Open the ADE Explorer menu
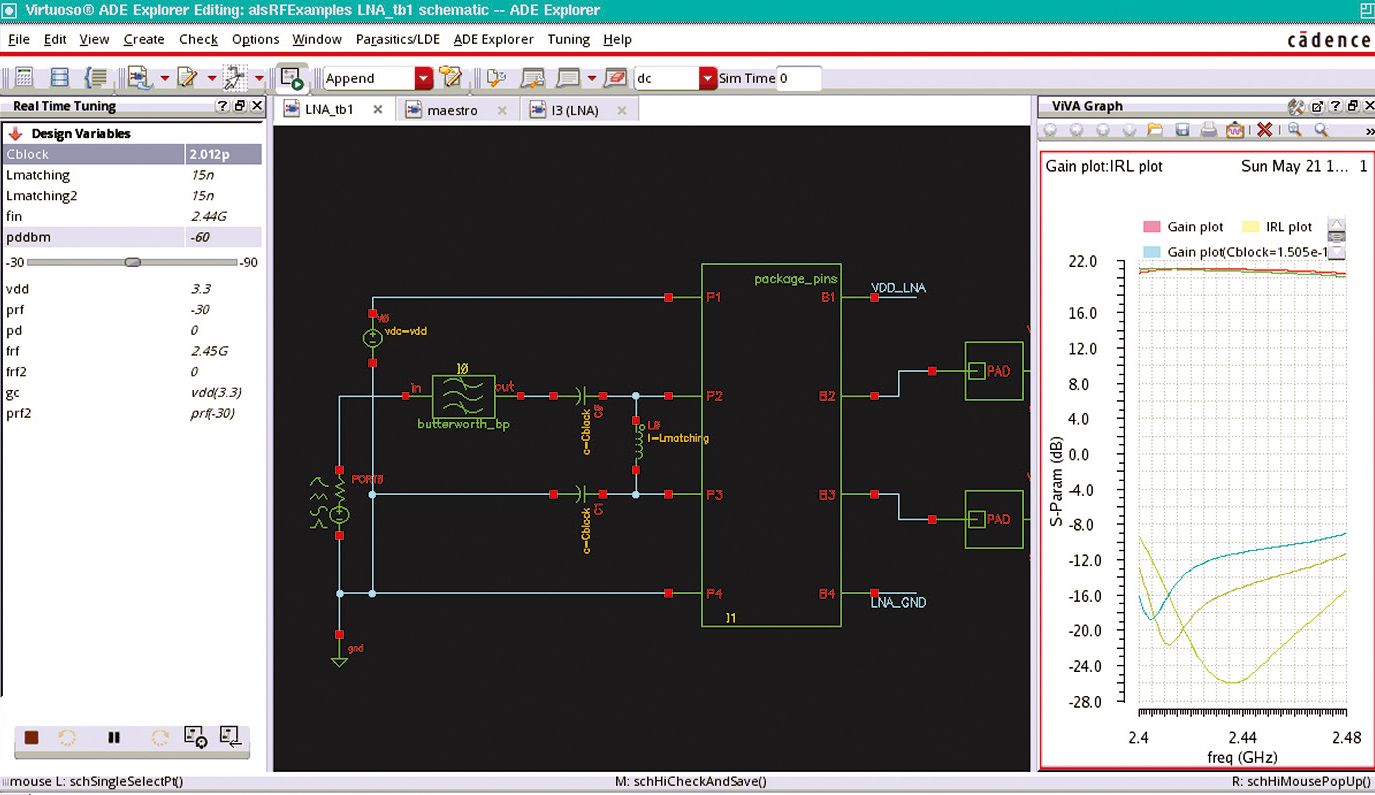 click(493, 39)
